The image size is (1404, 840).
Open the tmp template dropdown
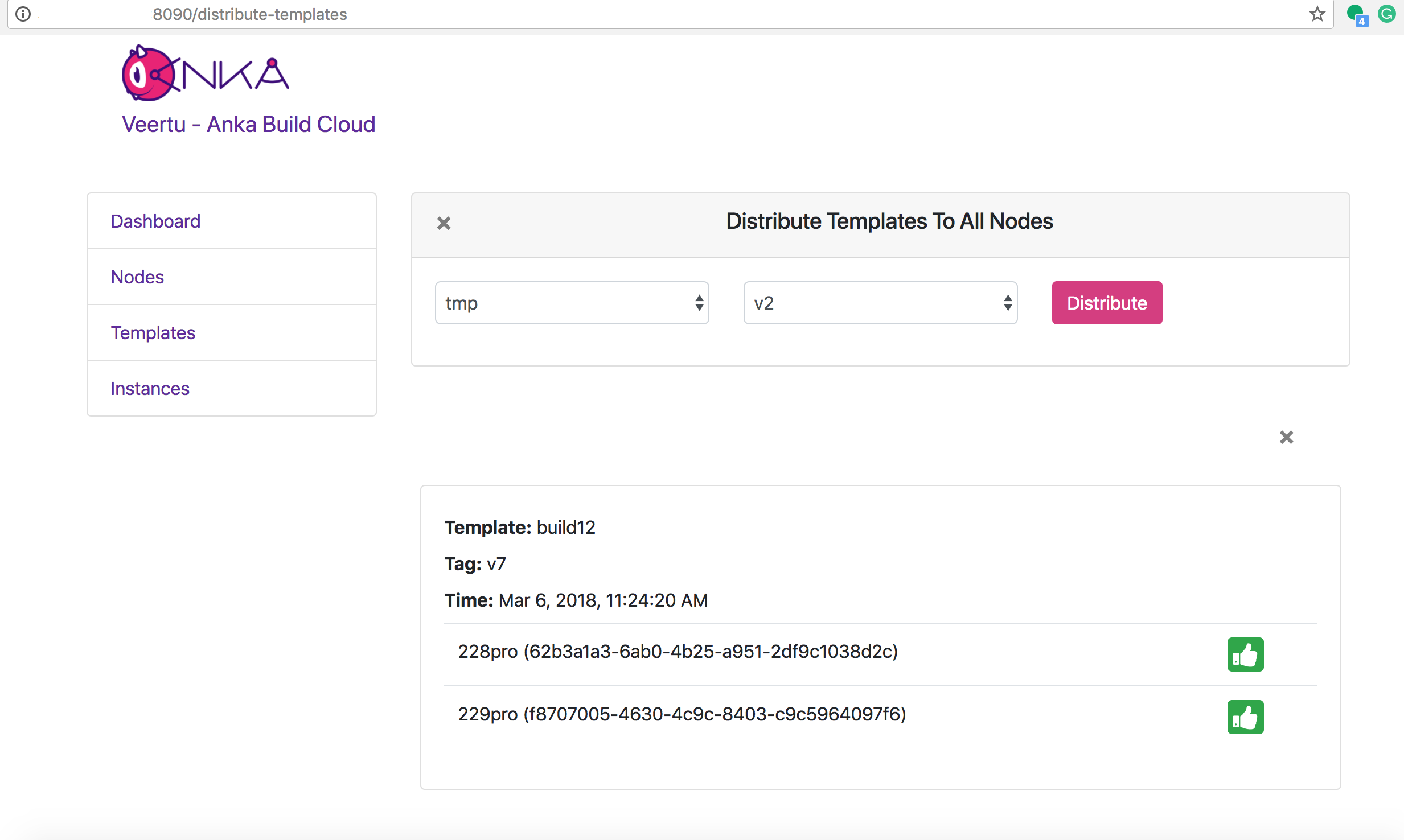click(572, 303)
